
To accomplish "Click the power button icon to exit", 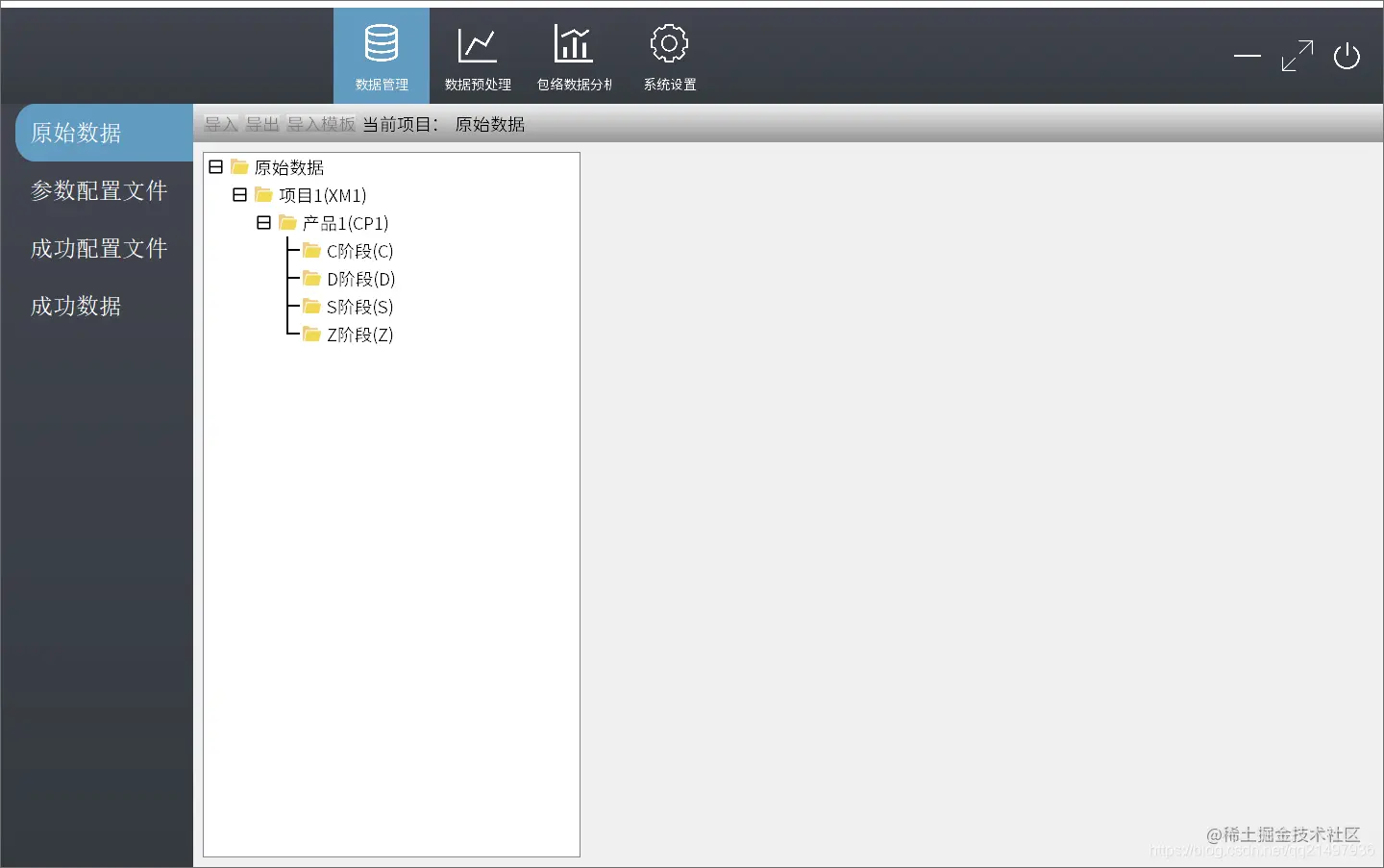I will point(1347,56).
